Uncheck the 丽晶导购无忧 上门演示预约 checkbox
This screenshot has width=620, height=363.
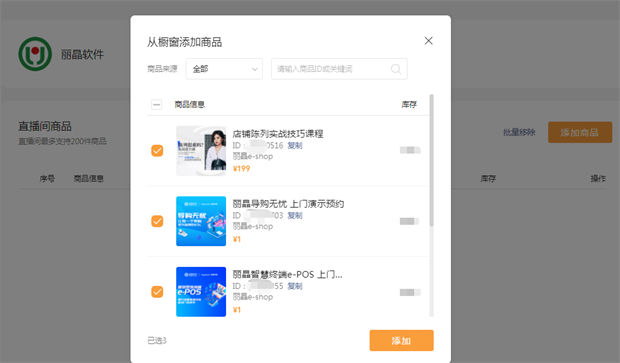(x=157, y=221)
